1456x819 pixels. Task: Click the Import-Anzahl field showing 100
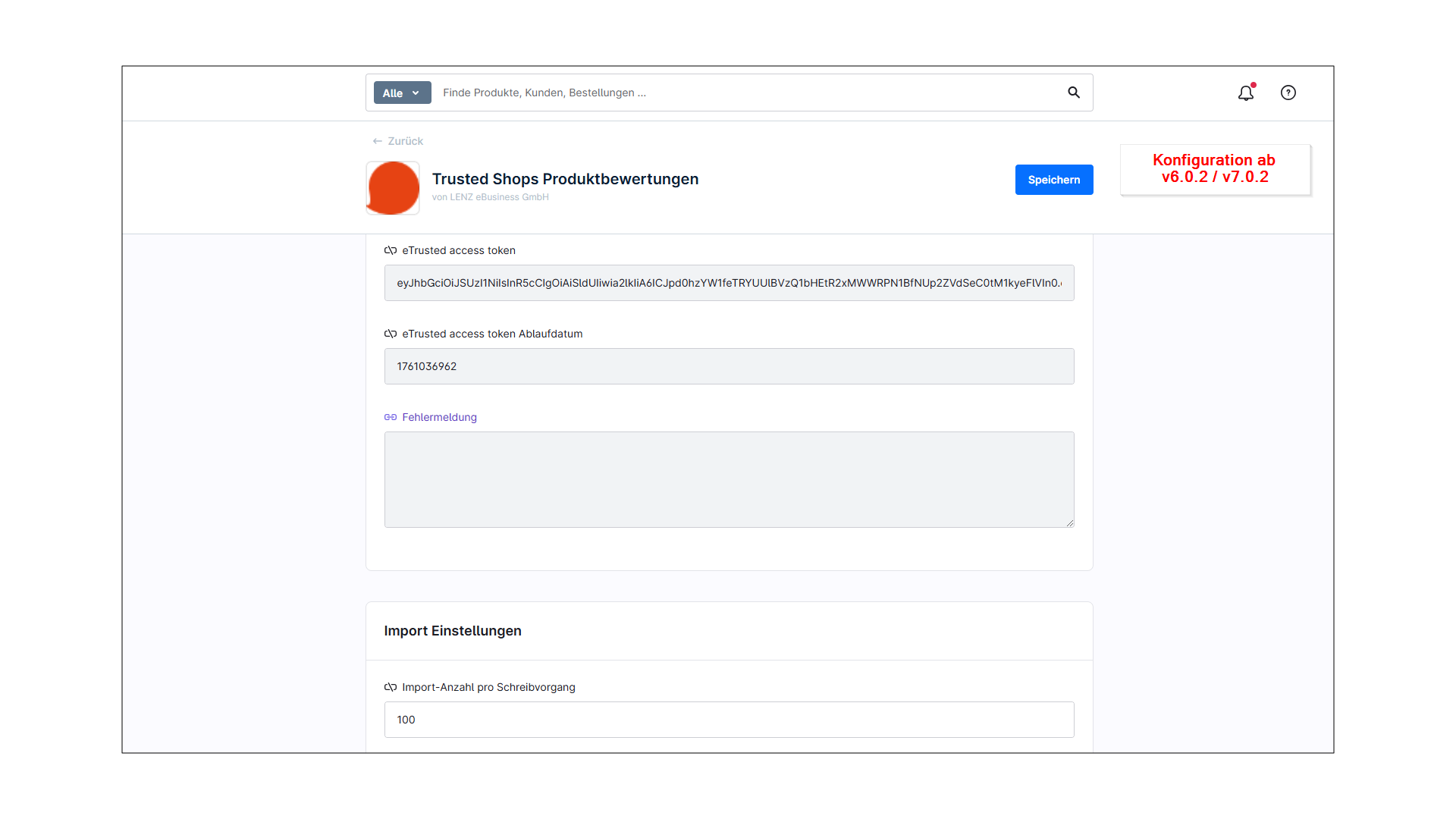(730, 720)
